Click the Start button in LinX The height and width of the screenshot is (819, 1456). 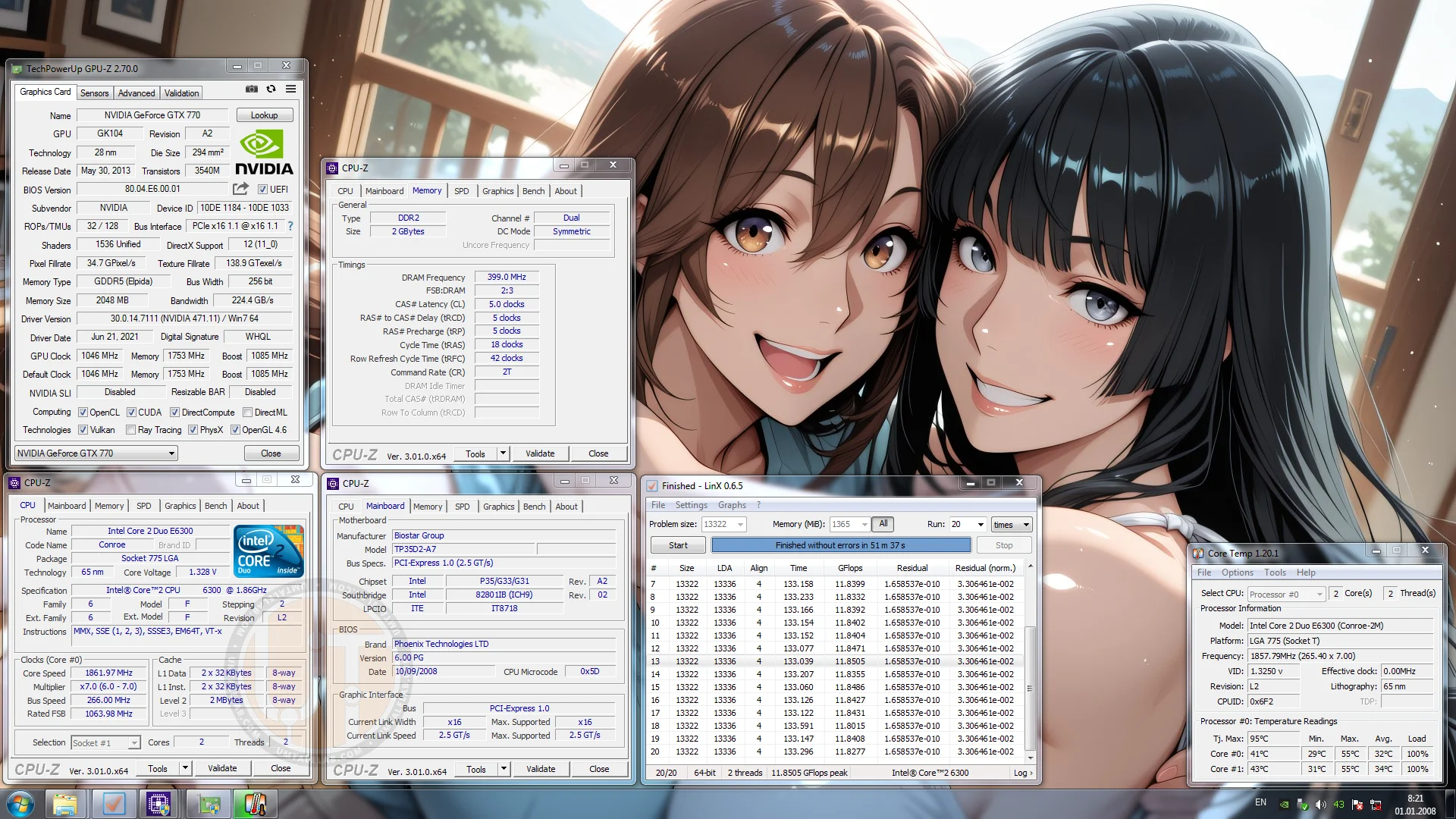678,545
